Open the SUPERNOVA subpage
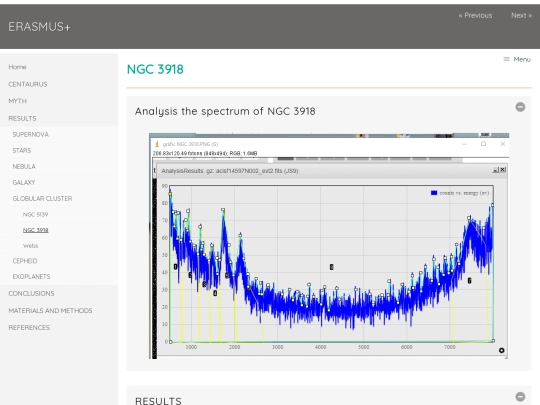The image size is (540, 405). coord(31,134)
